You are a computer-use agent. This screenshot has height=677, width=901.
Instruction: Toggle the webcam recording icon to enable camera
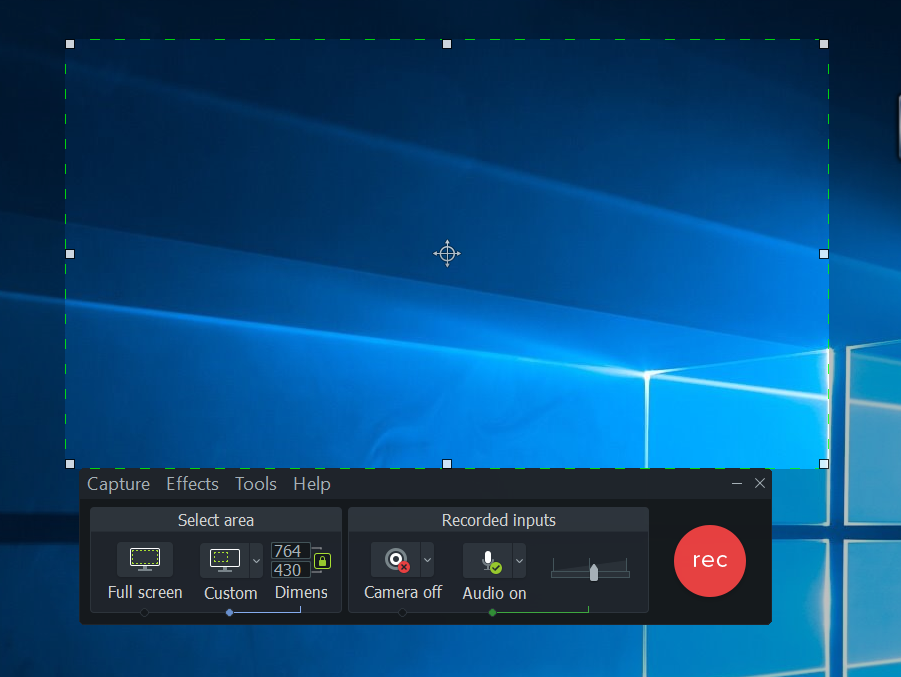[396, 560]
